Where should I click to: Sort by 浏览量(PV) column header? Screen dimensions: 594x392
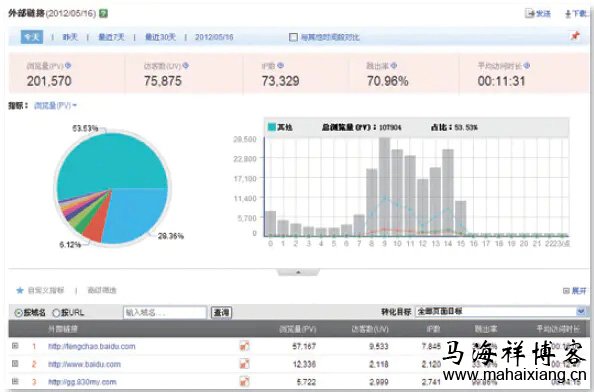[298, 329]
